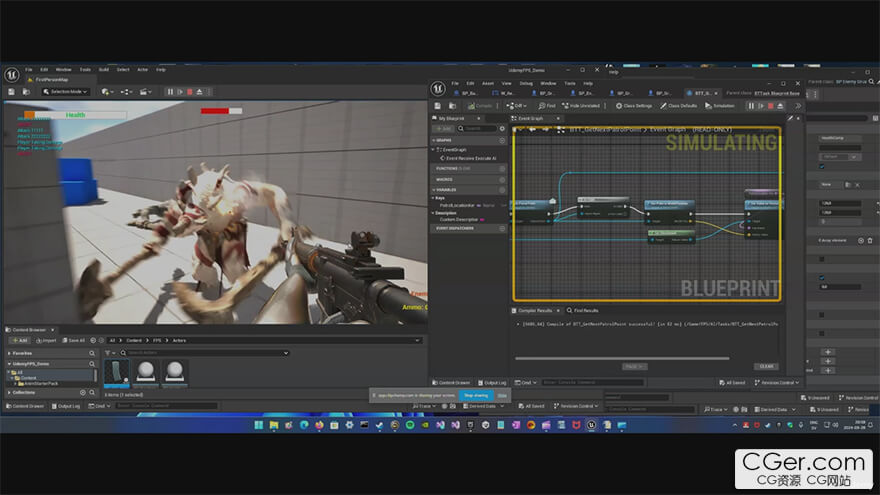Viewport: 880px width, 495px height.
Task: Open Debug menu in Blueprint editor
Action: pyautogui.click(x=526, y=83)
